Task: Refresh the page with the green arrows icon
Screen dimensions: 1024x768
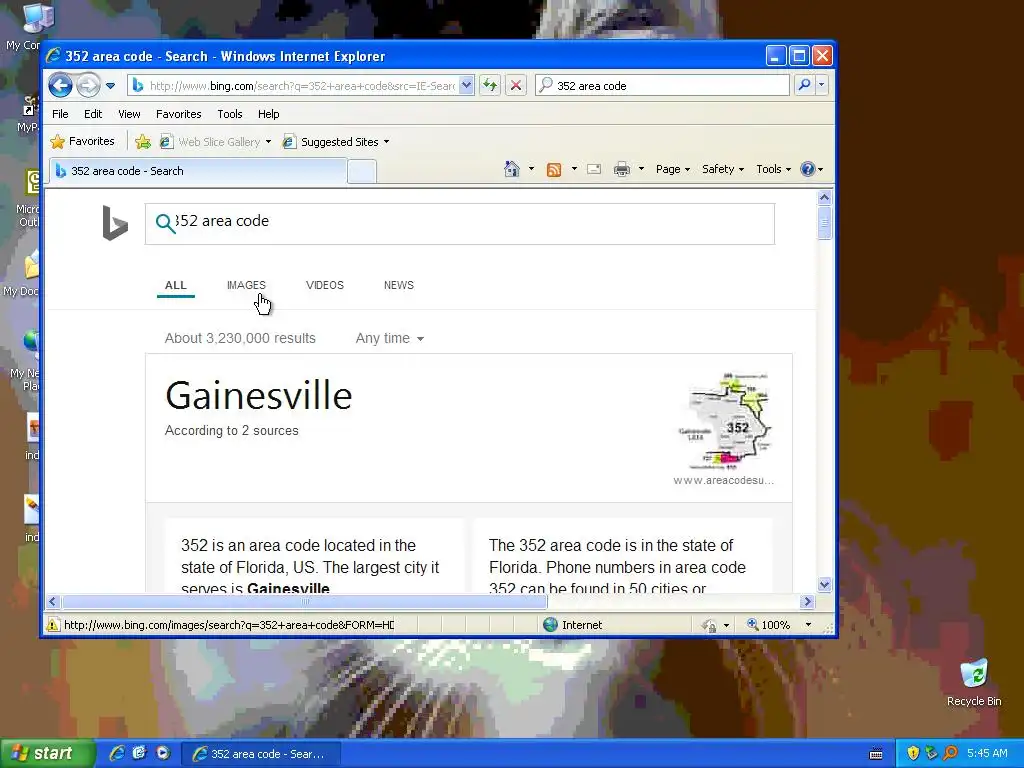Action: [490, 86]
